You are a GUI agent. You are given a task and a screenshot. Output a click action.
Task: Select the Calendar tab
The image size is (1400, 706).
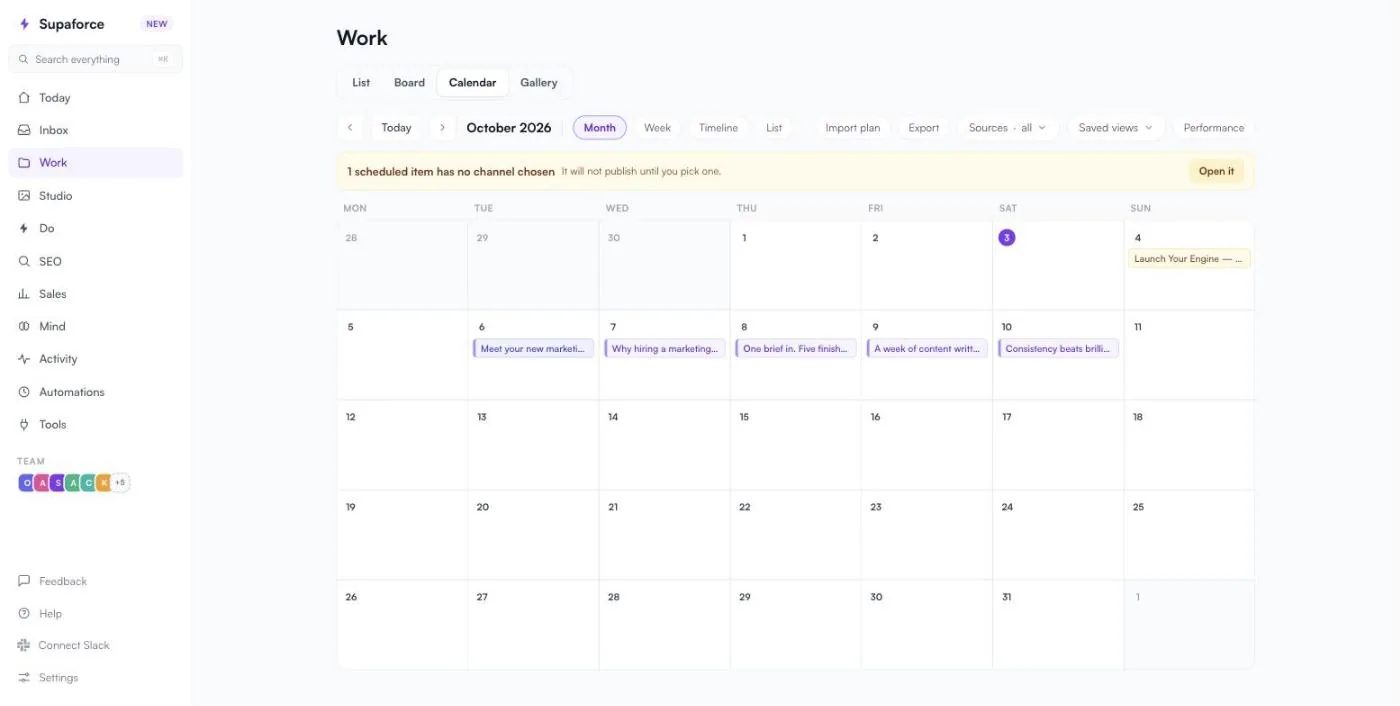pos(472,83)
